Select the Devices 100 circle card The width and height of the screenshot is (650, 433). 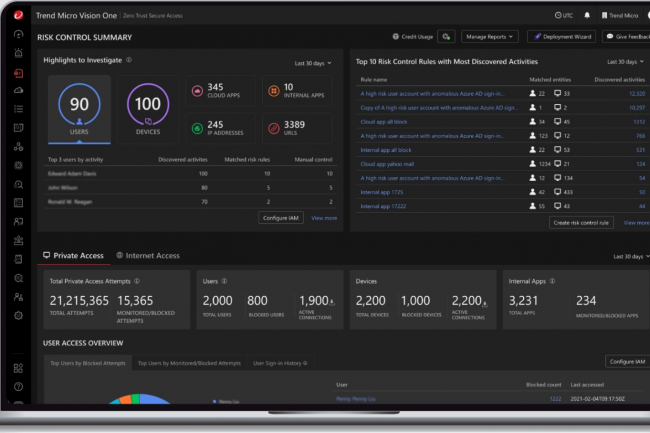(x=147, y=108)
